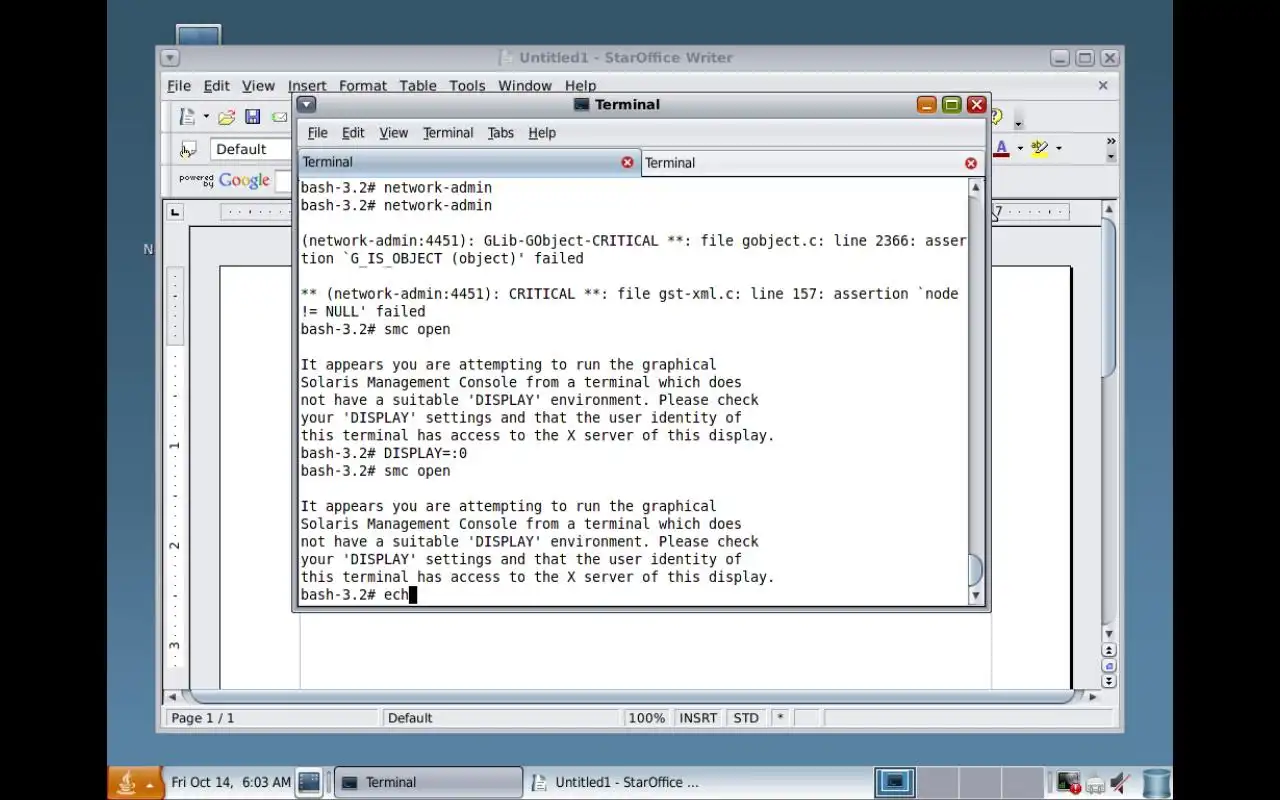The height and width of the screenshot is (800, 1280).
Task: Open the Terminal window's File menu
Action: [x=318, y=133]
